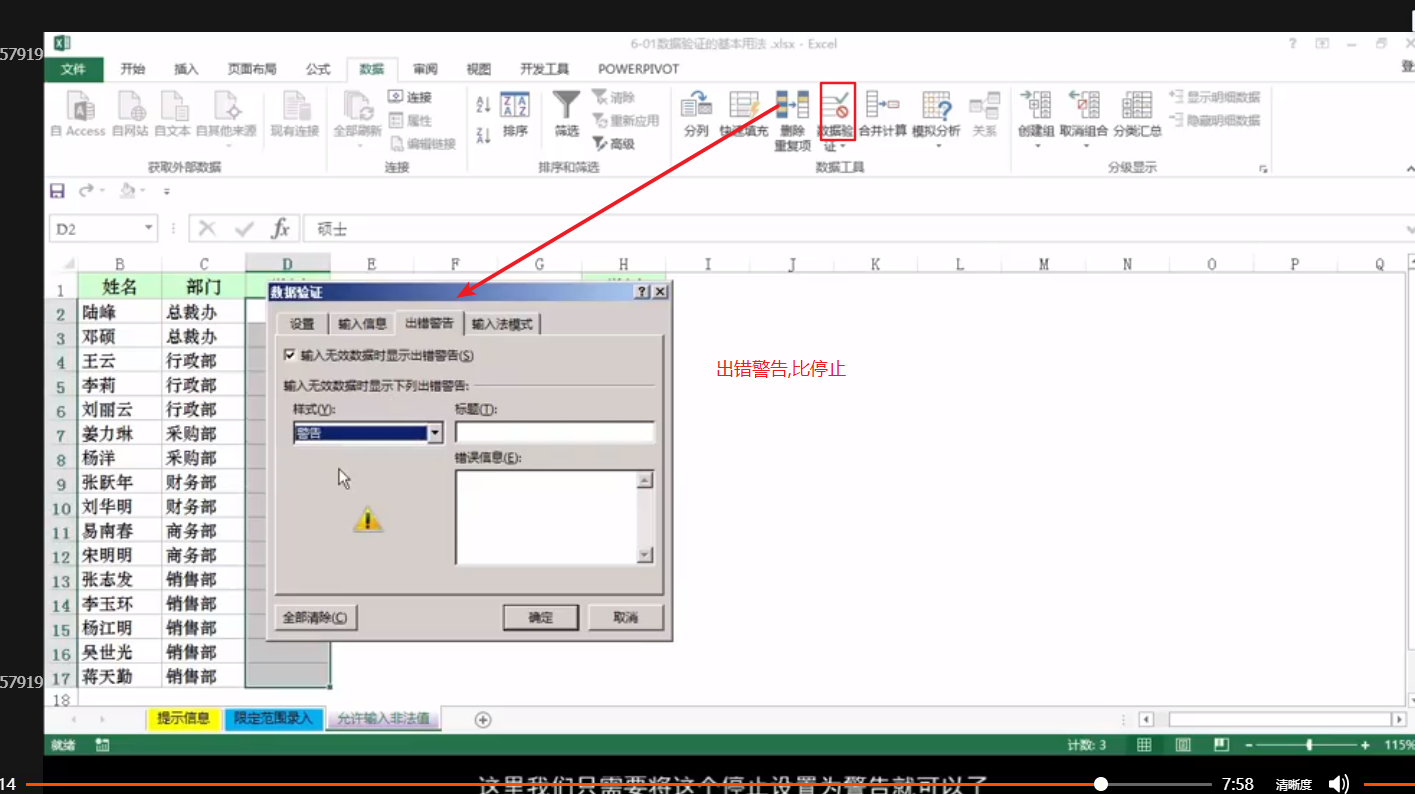
Task: Click the 连接 connections button in ribbon
Action: click(x=410, y=97)
